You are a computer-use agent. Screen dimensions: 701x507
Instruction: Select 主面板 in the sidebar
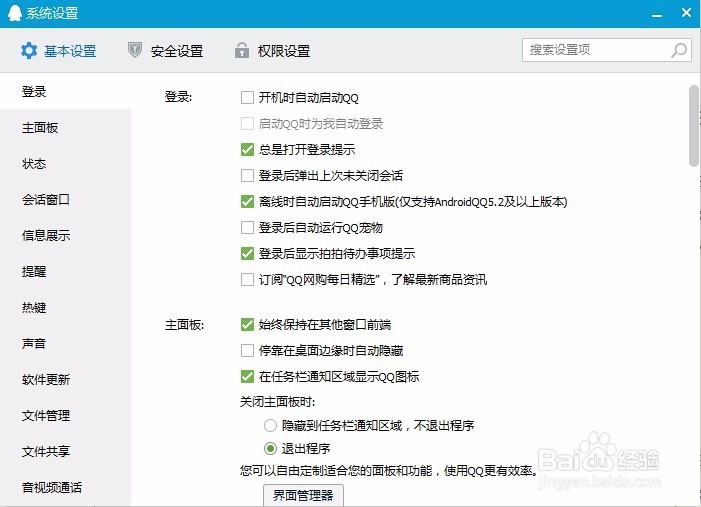pyautogui.click(x=65, y=128)
